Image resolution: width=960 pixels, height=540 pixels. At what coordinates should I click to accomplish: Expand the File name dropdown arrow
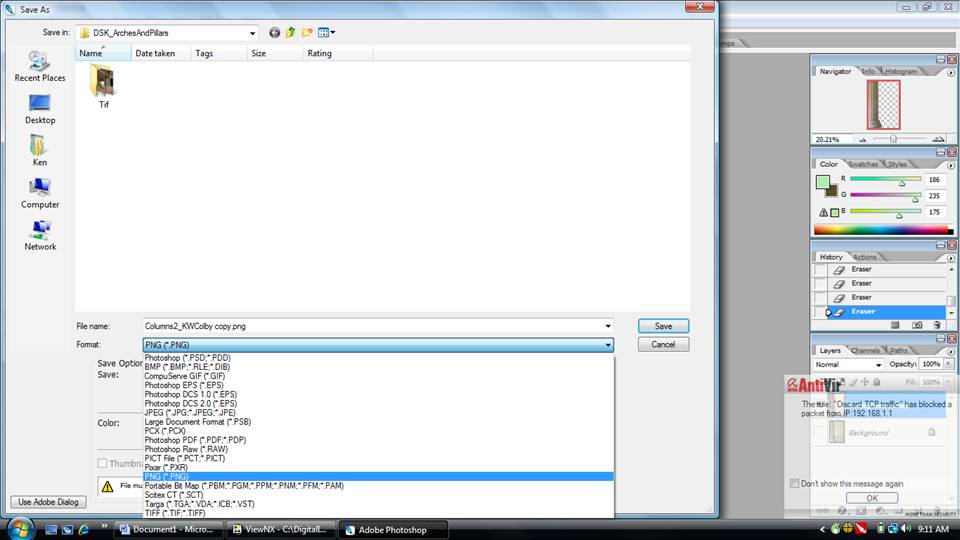(x=607, y=326)
